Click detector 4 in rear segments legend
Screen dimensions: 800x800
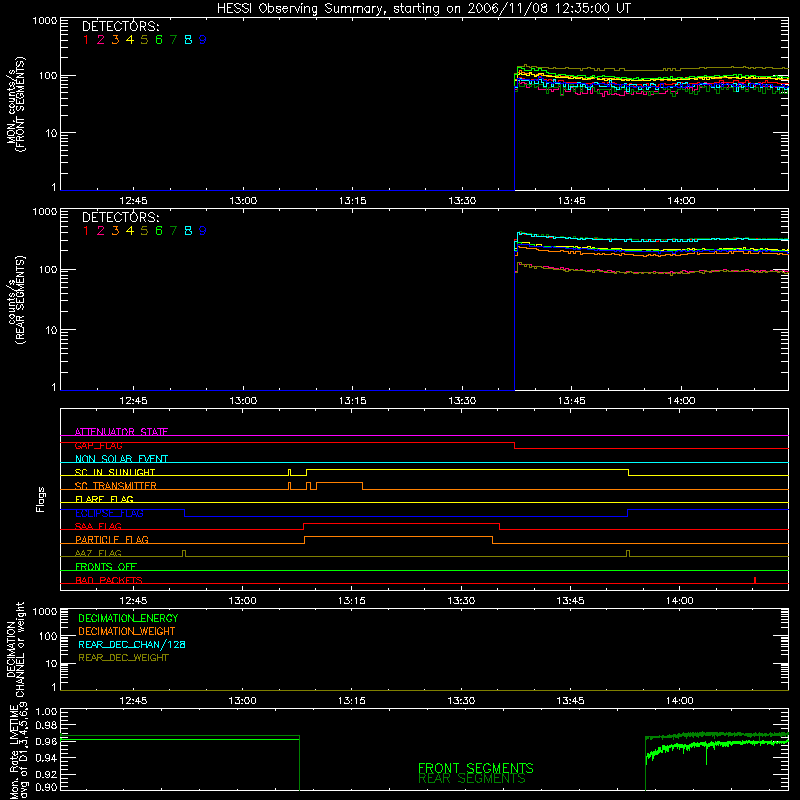coord(130,231)
